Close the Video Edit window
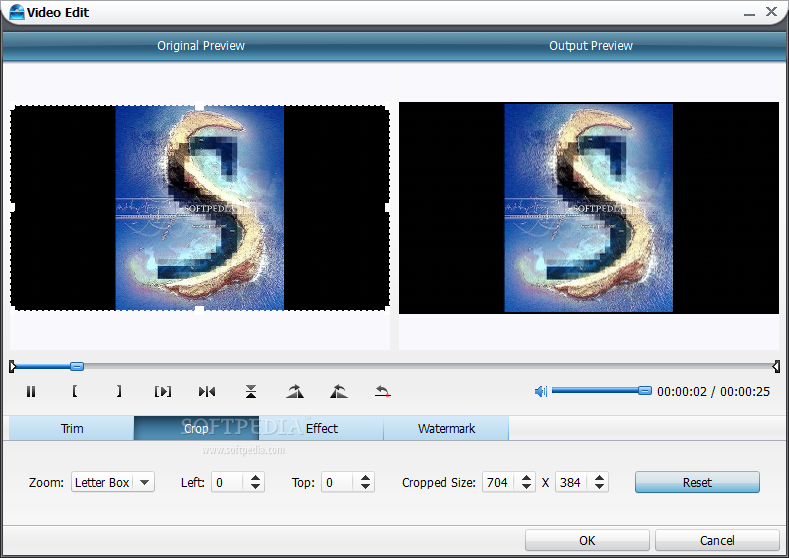The width and height of the screenshot is (789, 558). coord(771,12)
